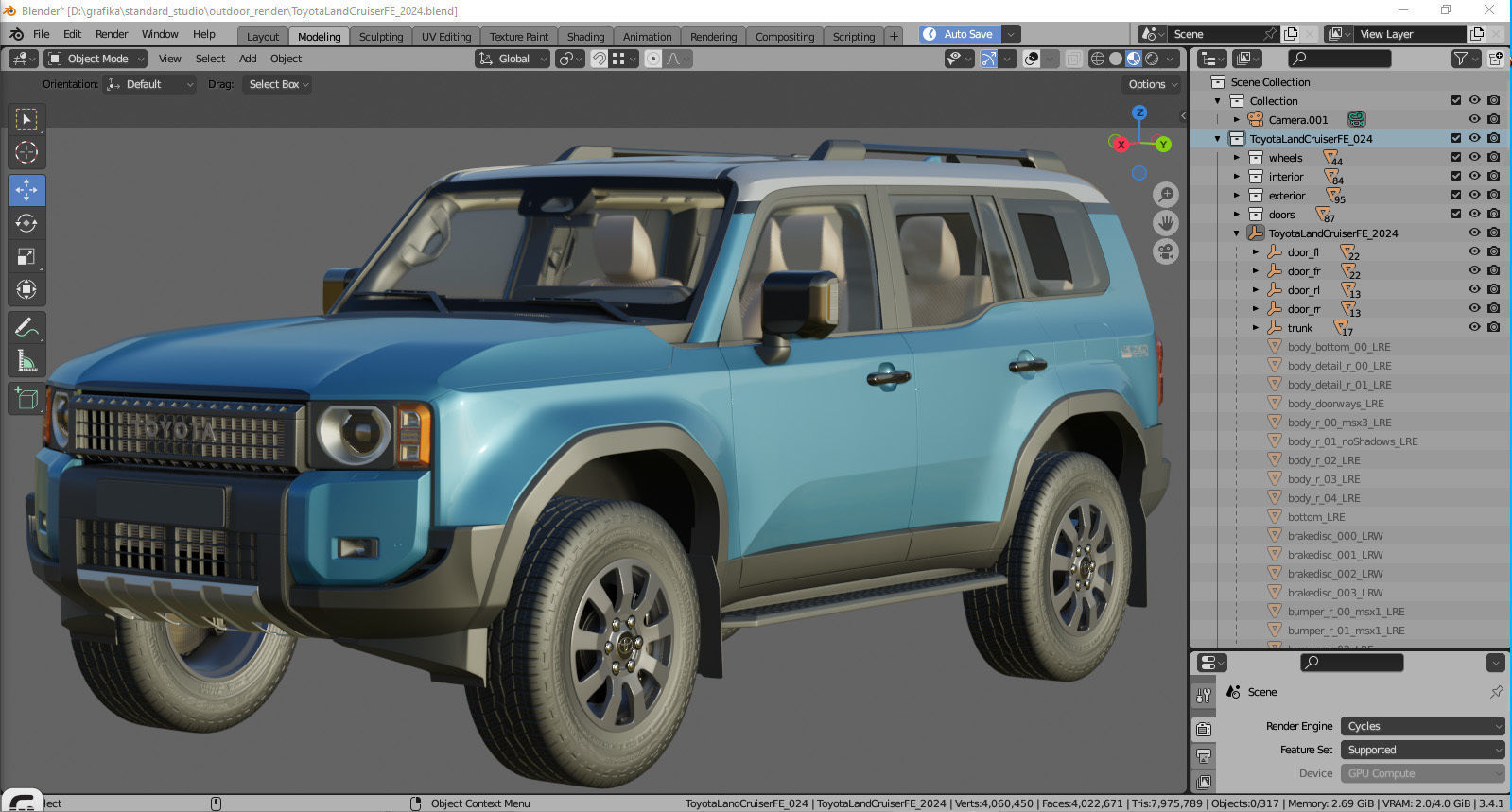1512x812 pixels.
Task: Click the pan view hand icon
Action: tap(1166, 223)
